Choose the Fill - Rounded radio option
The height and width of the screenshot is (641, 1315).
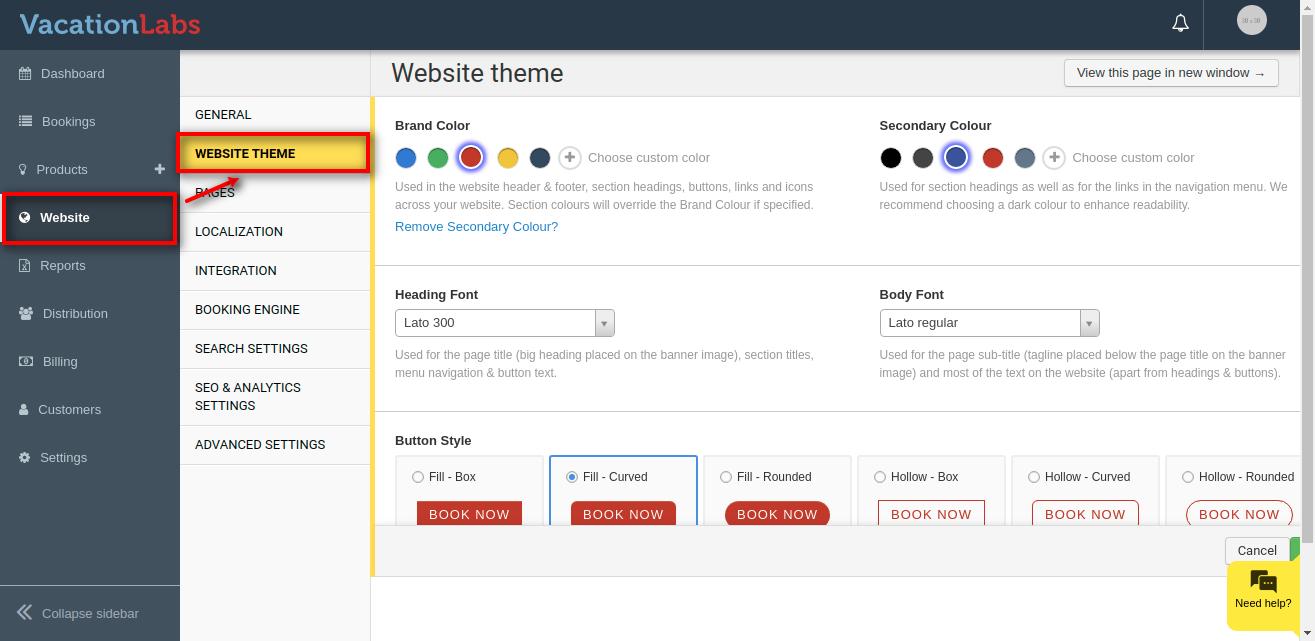coord(726,477)
